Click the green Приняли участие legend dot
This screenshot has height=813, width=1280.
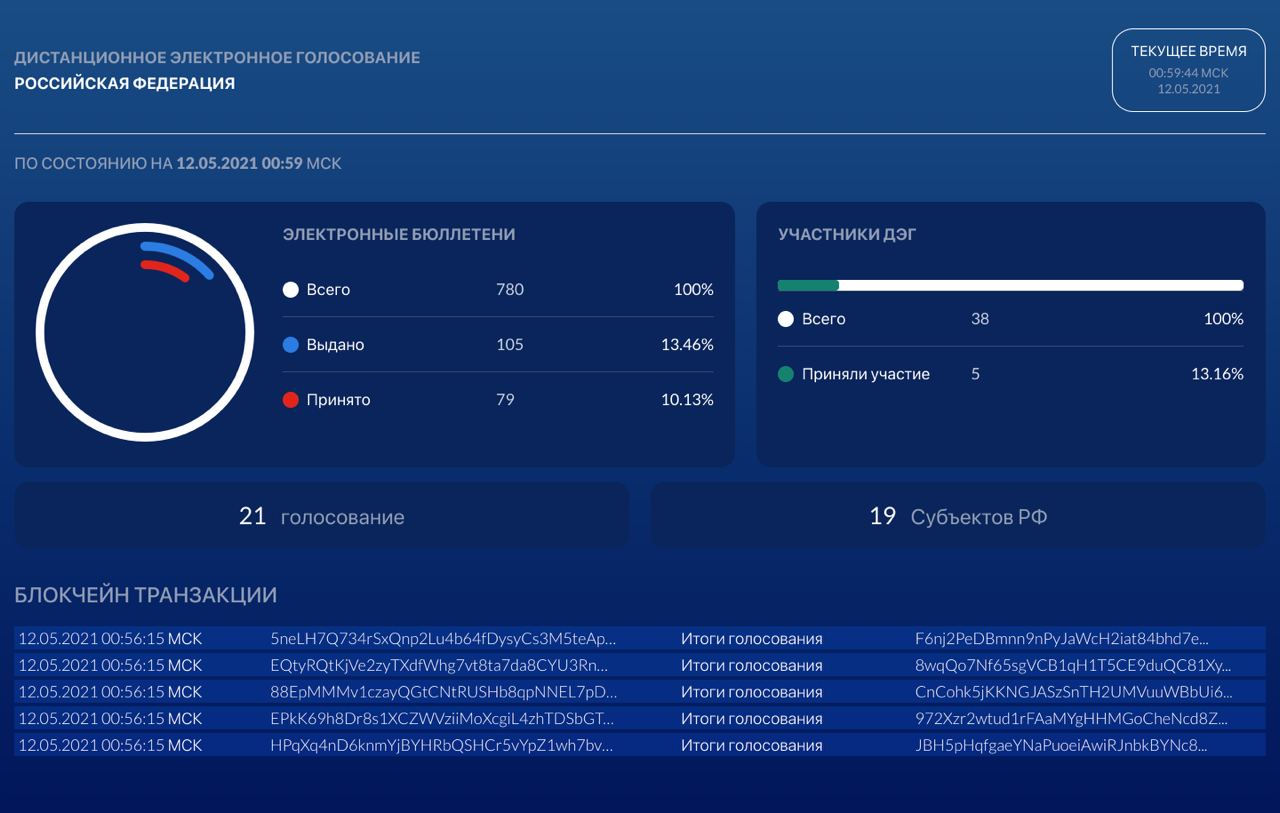786,374
